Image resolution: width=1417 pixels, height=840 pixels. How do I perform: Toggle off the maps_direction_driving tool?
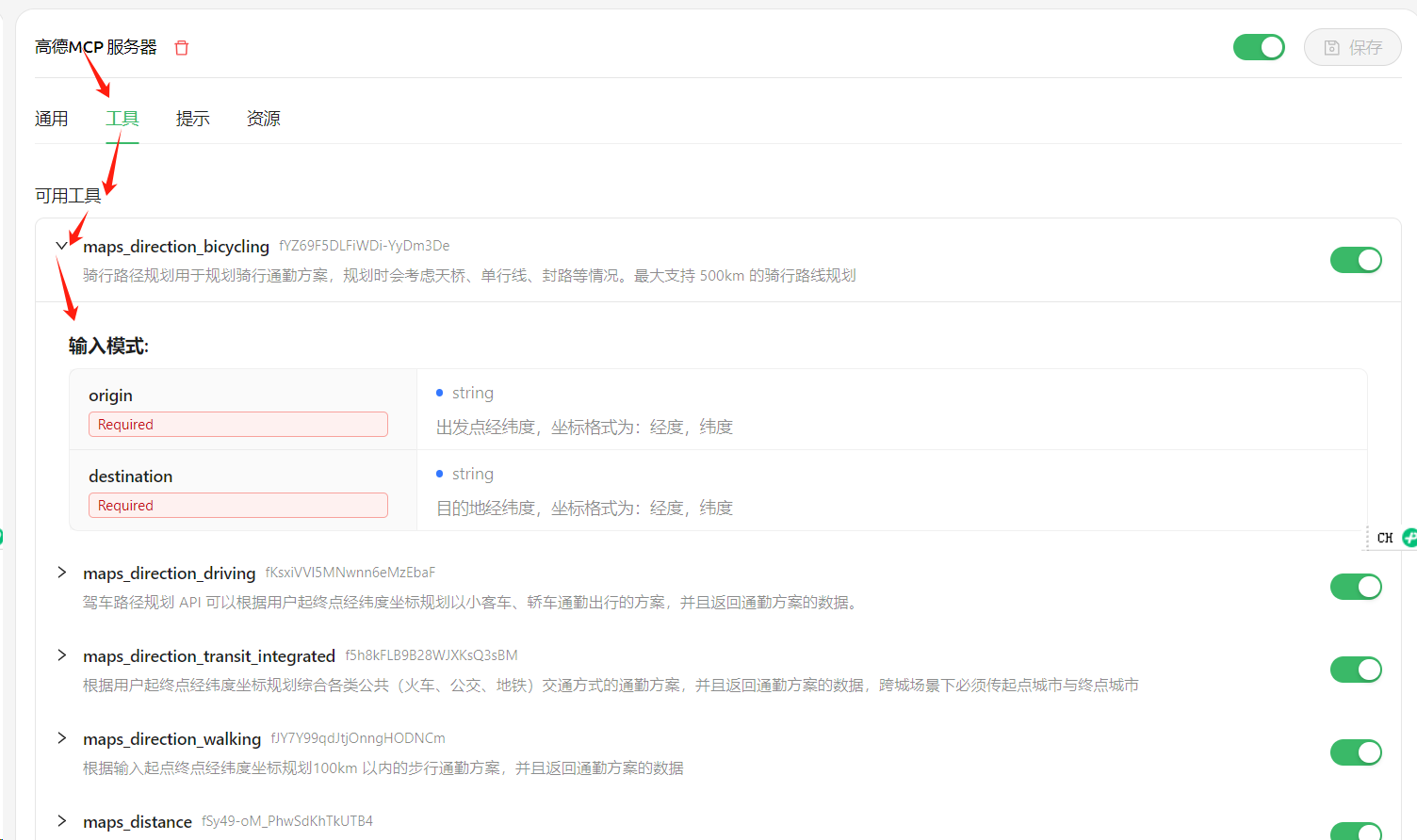tap(1356, 586)
